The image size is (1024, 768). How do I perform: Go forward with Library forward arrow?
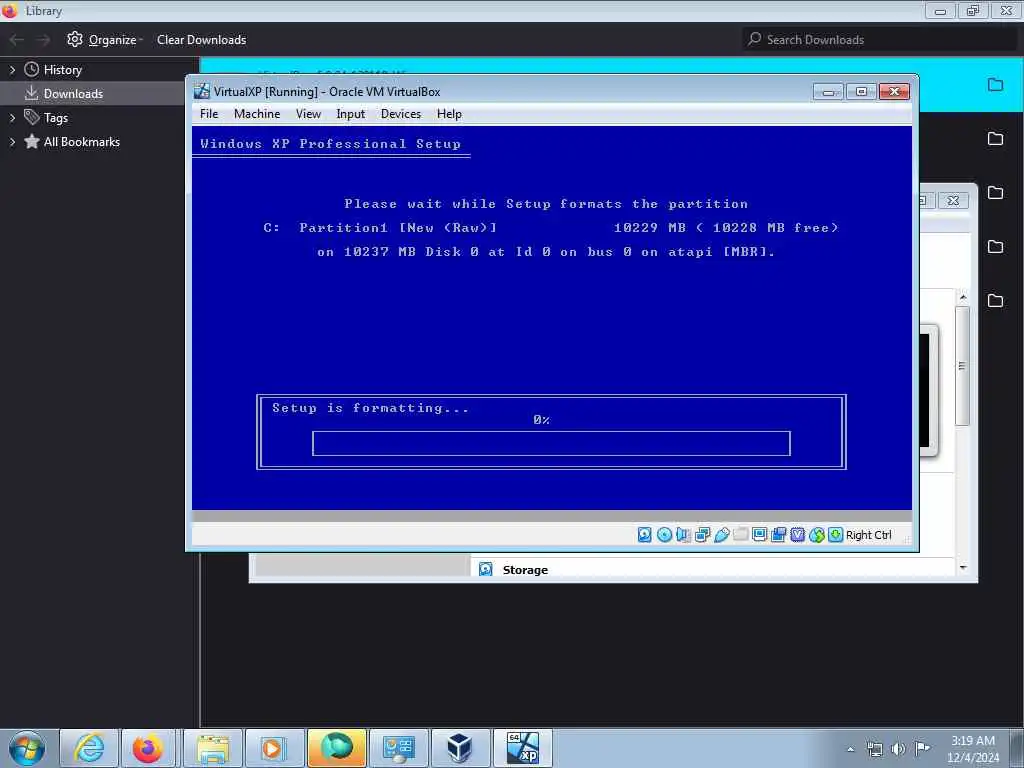pos(43,40)
